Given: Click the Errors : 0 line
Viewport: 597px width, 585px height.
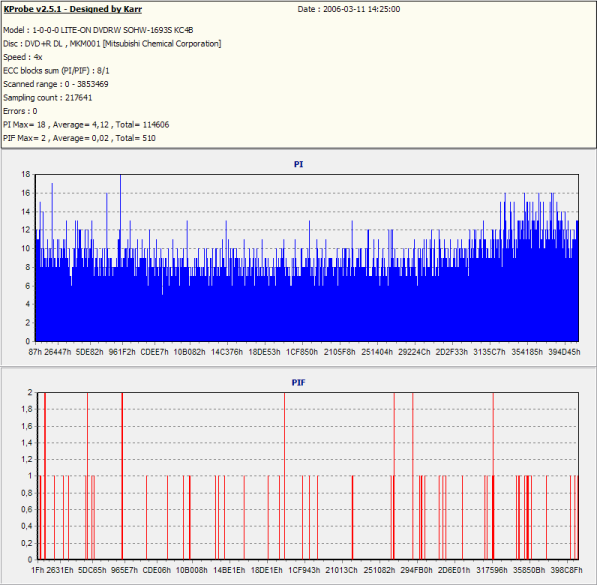Looking at the screenshot, I should [x=20, y=111].
